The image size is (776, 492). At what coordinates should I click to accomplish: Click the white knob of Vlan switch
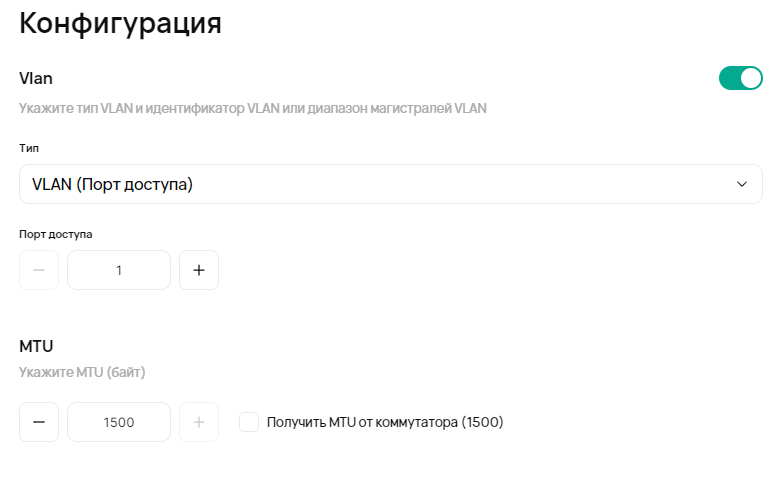click(x=750, y=78)
